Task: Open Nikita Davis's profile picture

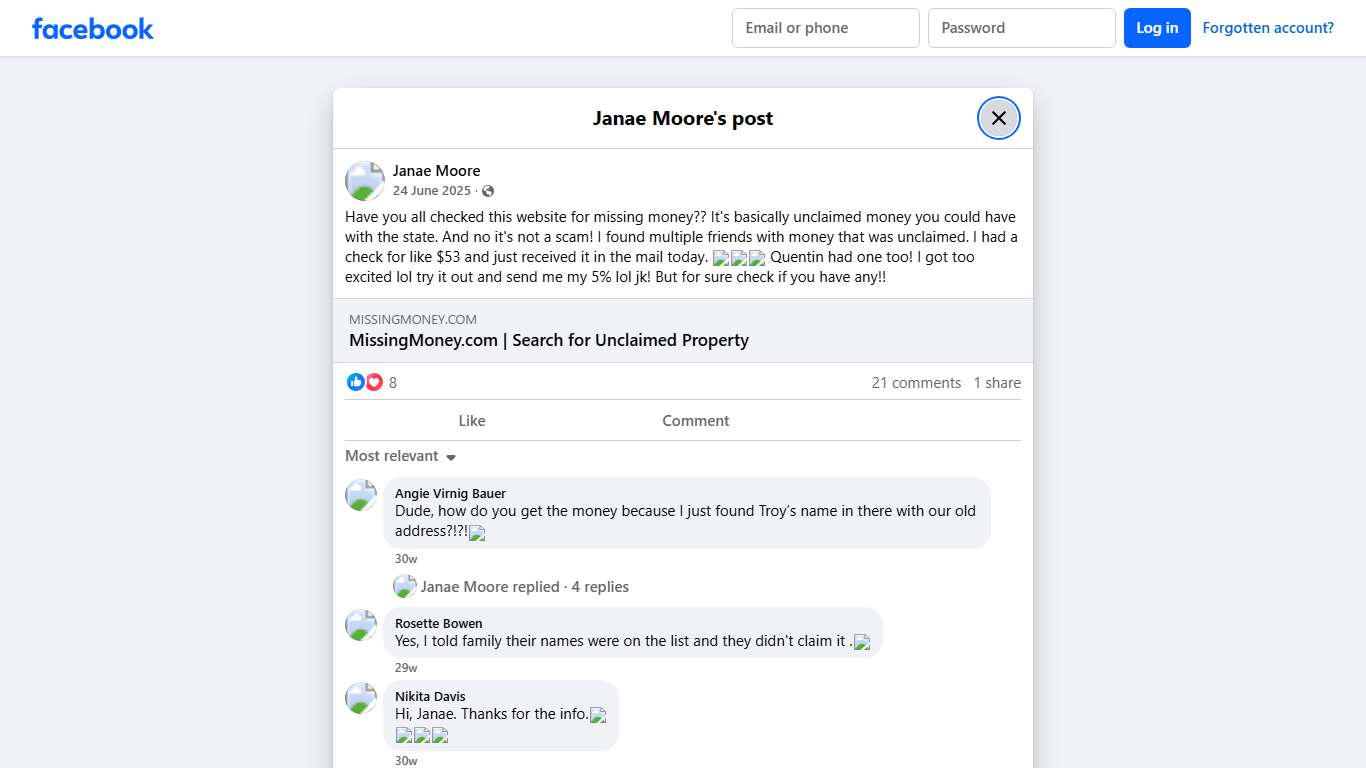Action: point(360,698)
